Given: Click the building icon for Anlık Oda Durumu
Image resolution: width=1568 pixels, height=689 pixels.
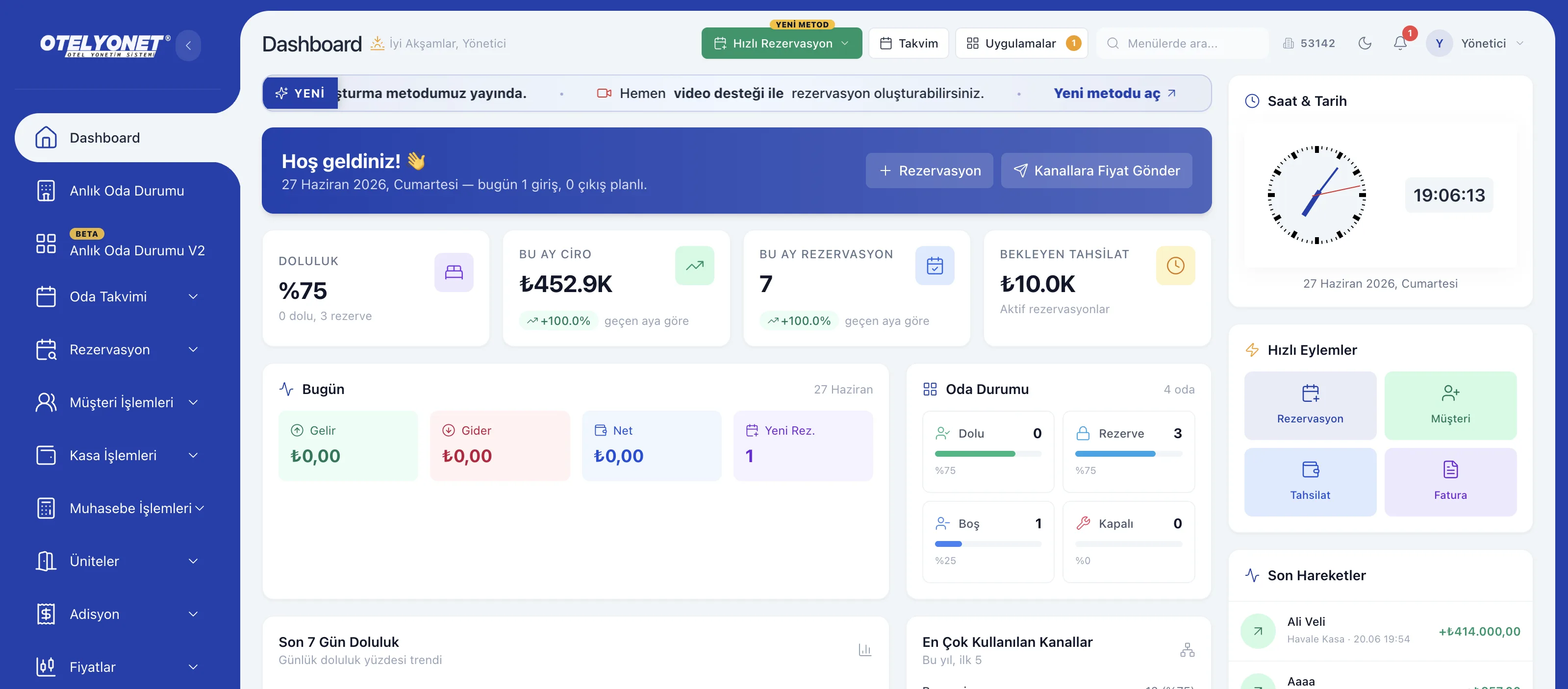Looking at the screenshot, I should [x=46, y=191].
